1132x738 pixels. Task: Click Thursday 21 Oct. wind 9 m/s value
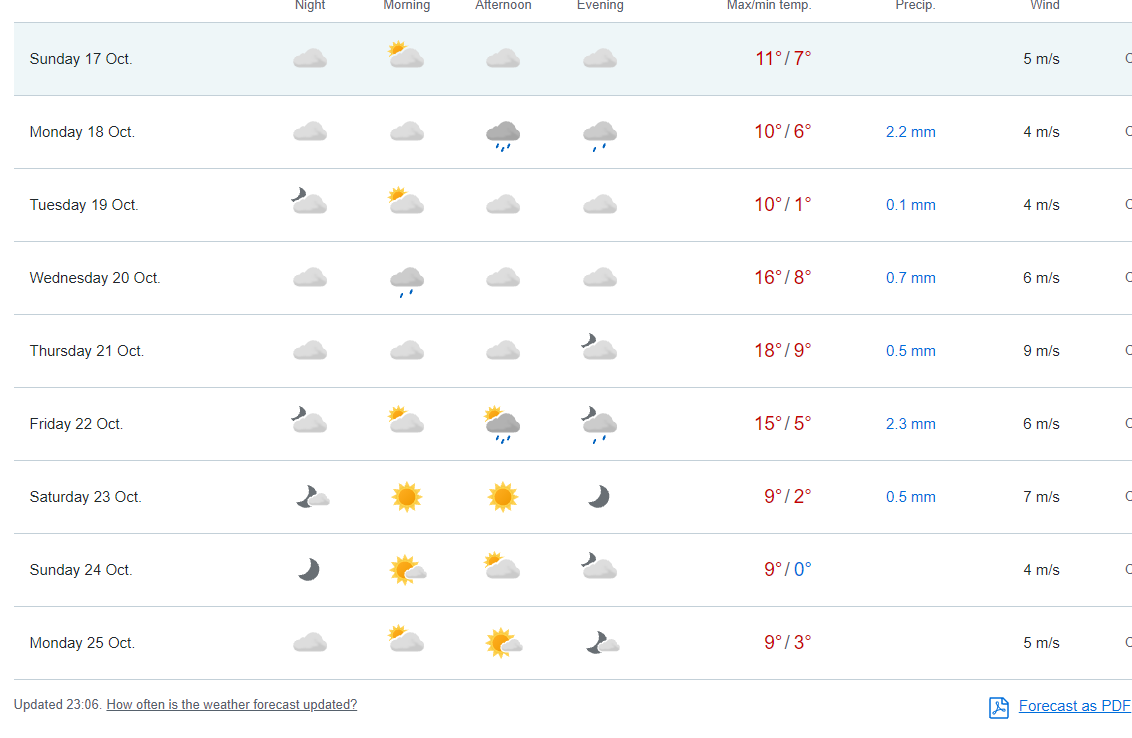[1041, 351]
